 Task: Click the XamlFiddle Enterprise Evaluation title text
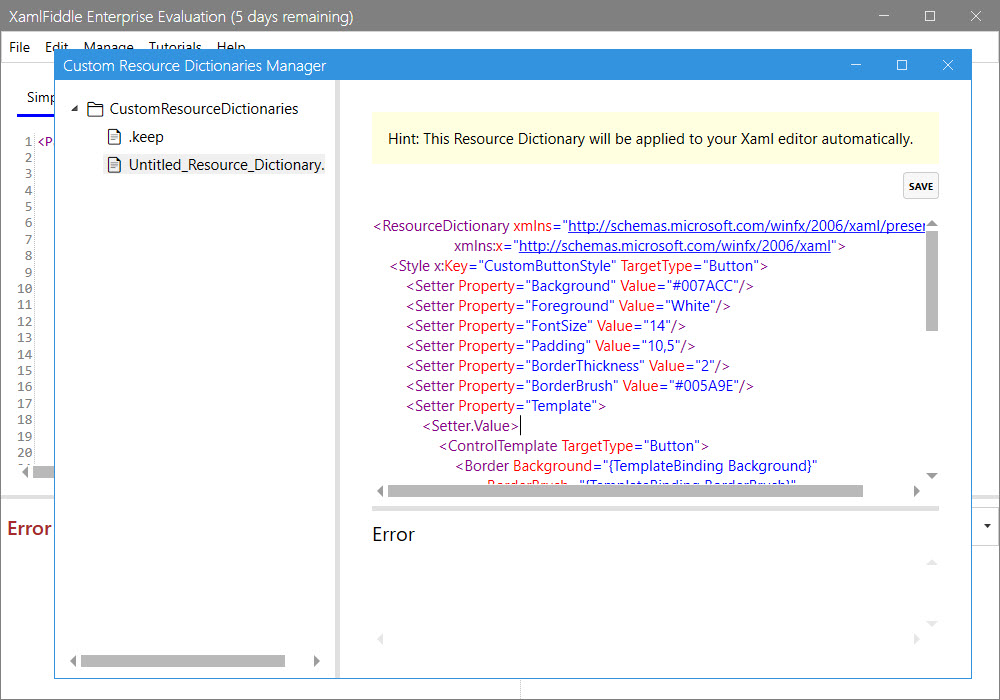coord(181,17)
